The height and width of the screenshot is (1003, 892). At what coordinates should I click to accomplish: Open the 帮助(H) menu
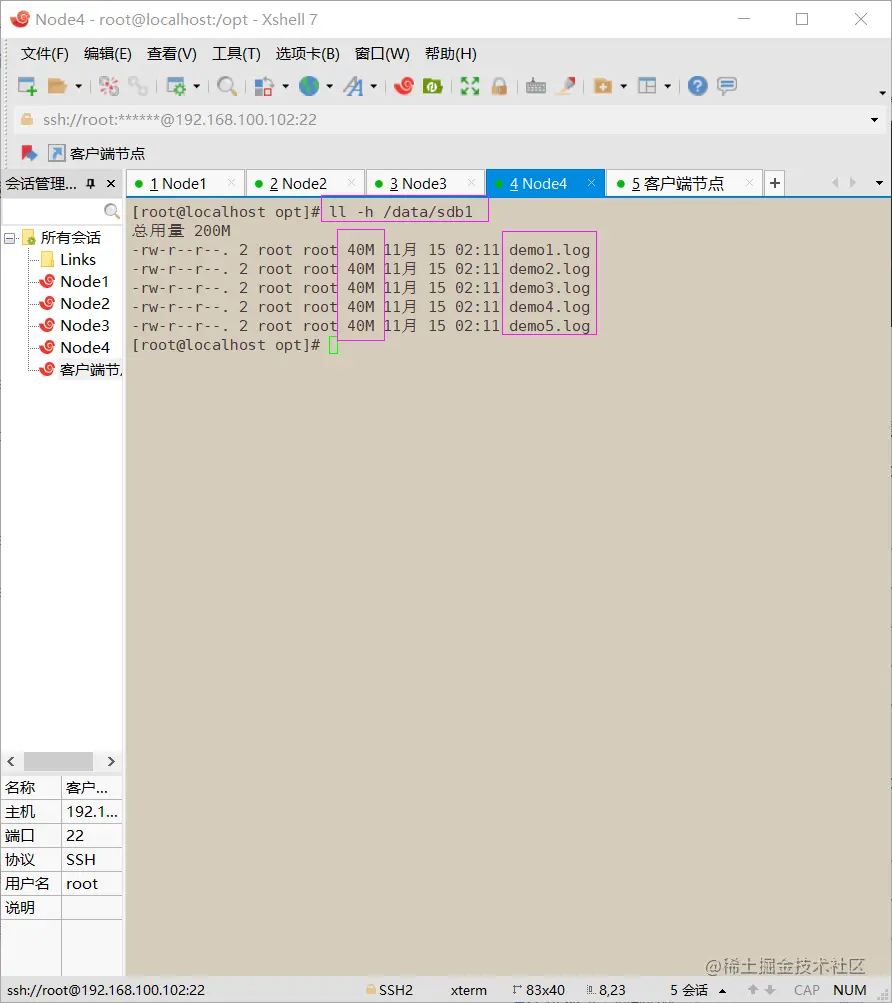(450, 54)
